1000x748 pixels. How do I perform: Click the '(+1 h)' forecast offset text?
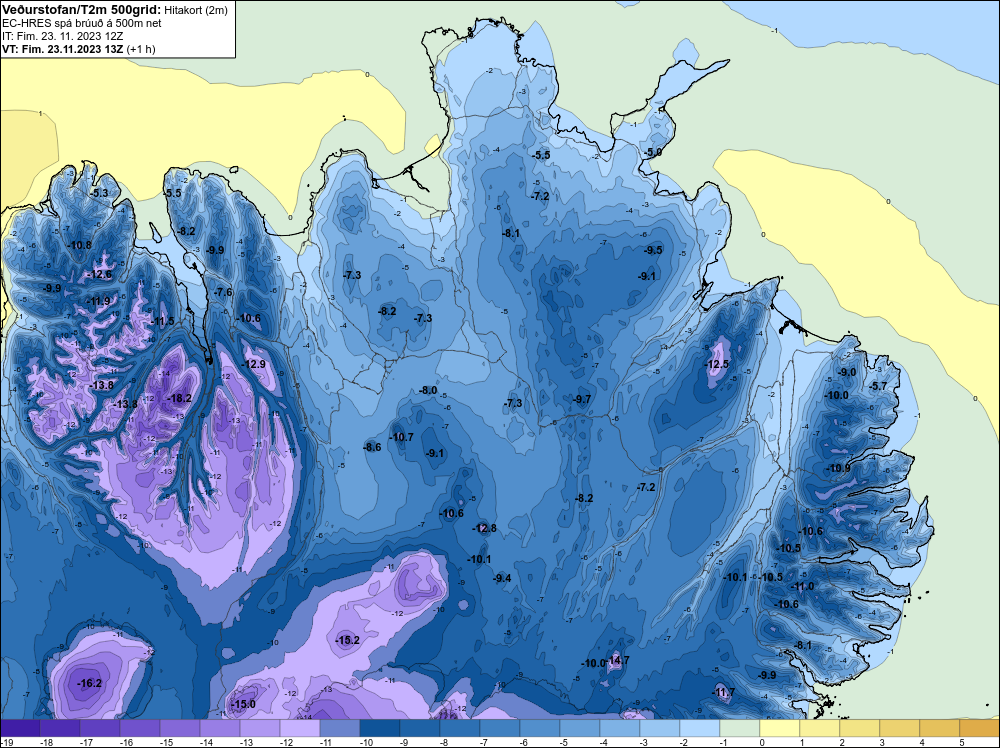142,48
